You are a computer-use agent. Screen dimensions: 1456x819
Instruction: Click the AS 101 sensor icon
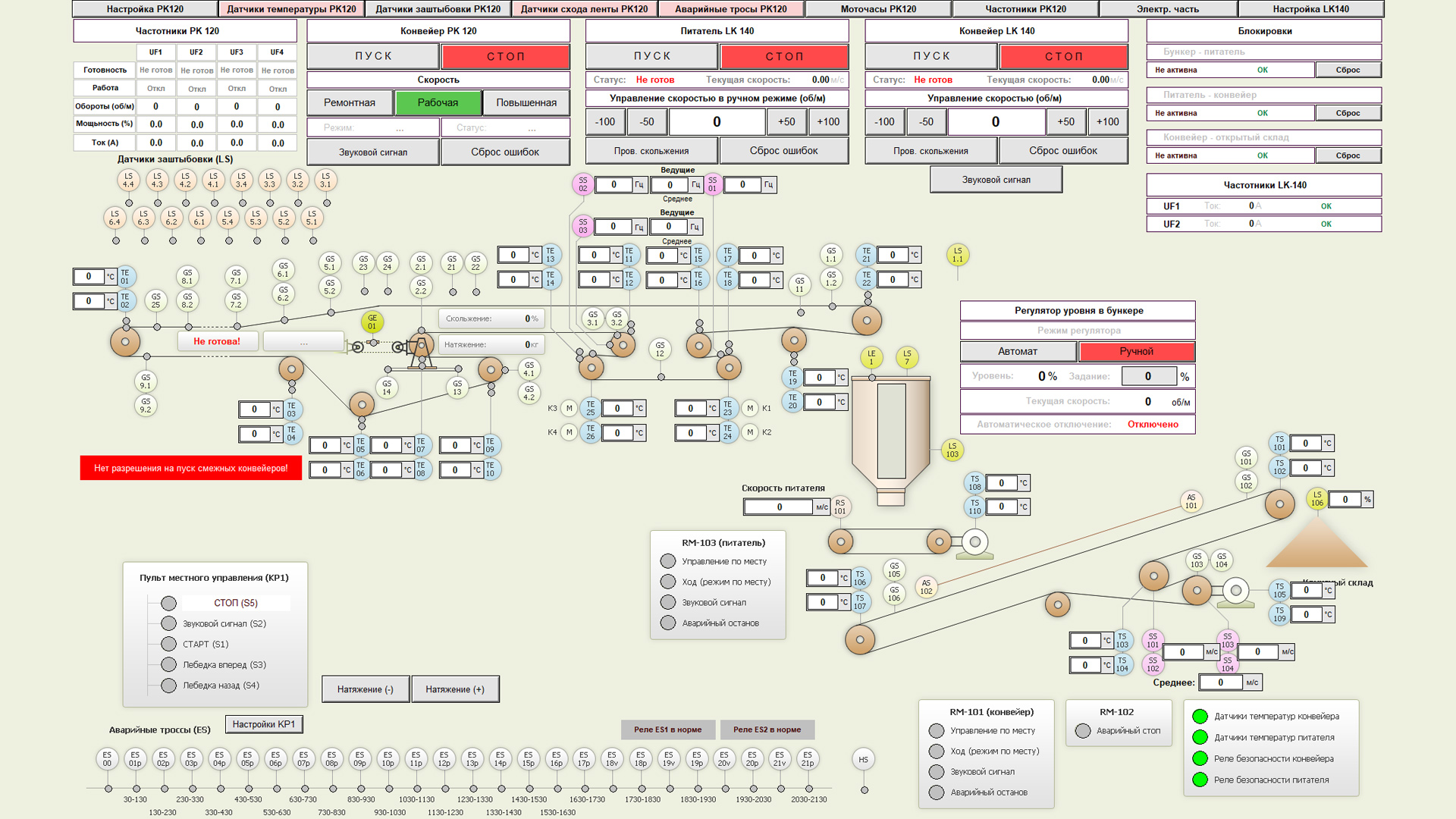(x=1191, y=501)
